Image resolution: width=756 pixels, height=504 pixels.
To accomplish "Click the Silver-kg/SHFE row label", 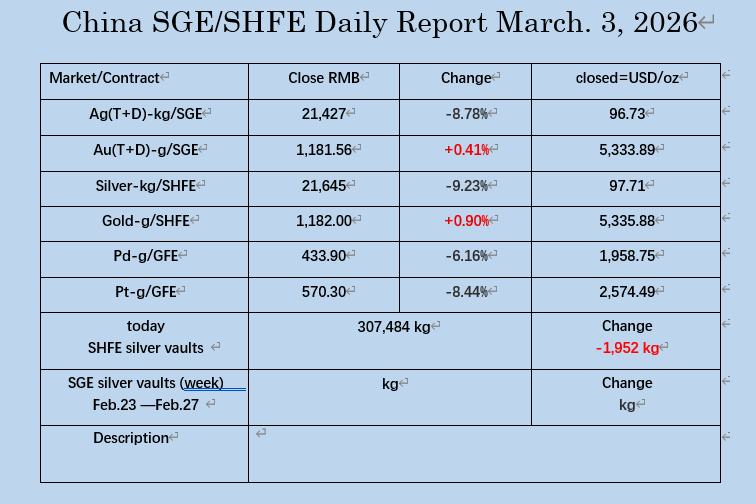I will tap(144, 185).
